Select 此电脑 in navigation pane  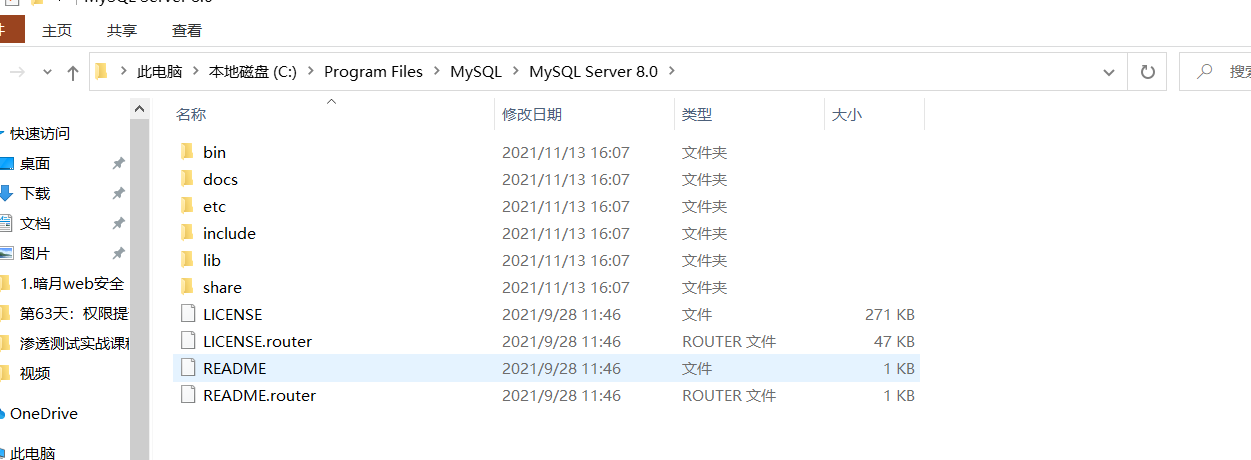[x=32, y=452]
